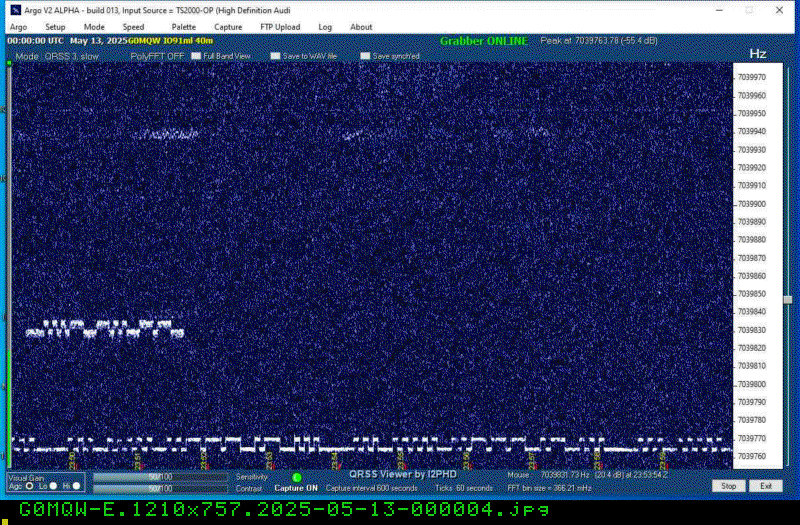This screenshot has height=525, width=800.
Task: Click the Capture interval 600 seconds text
Action: [371, 488]
